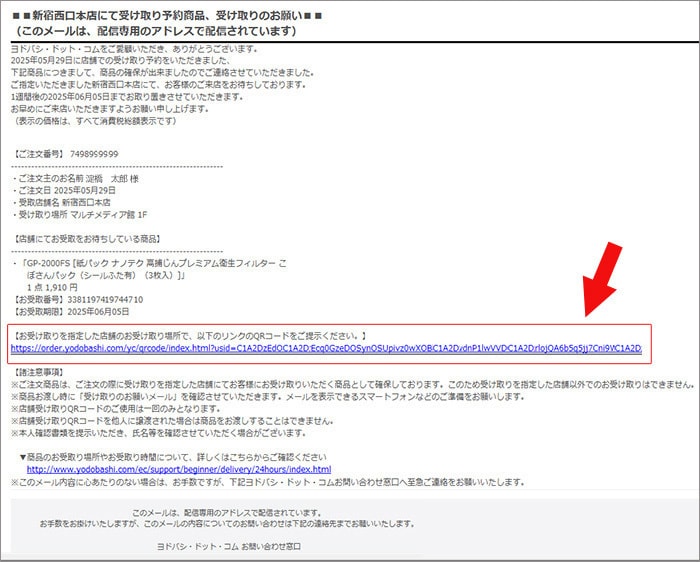Image resolution: width=700 pixels, height=562 pixels.
Task: Select the お受取番号 338119741974710 line
Action: [78, 300]
